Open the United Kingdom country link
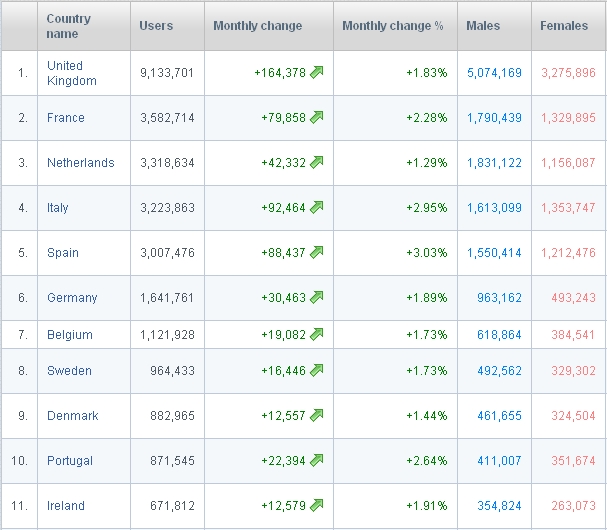The height and width of the screenshot is (530, 607). (71, 73)
